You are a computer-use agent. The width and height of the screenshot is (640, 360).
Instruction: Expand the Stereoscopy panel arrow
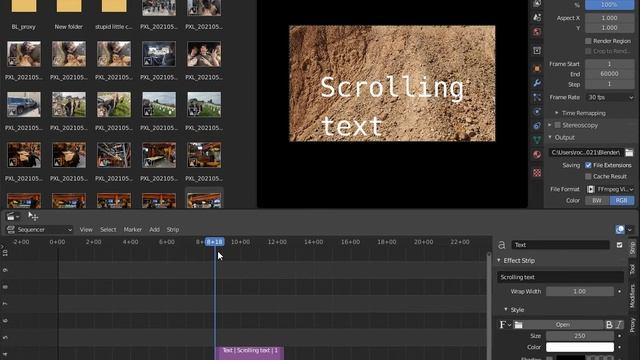pyautogui.click(x=550, y=125)
